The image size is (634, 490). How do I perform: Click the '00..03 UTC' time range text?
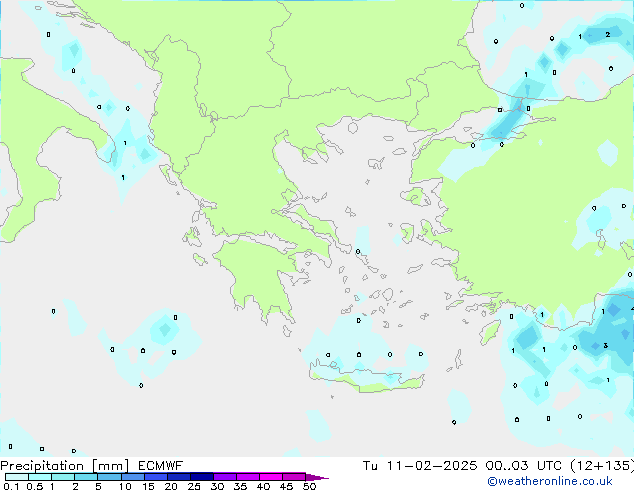coord(523,466)
